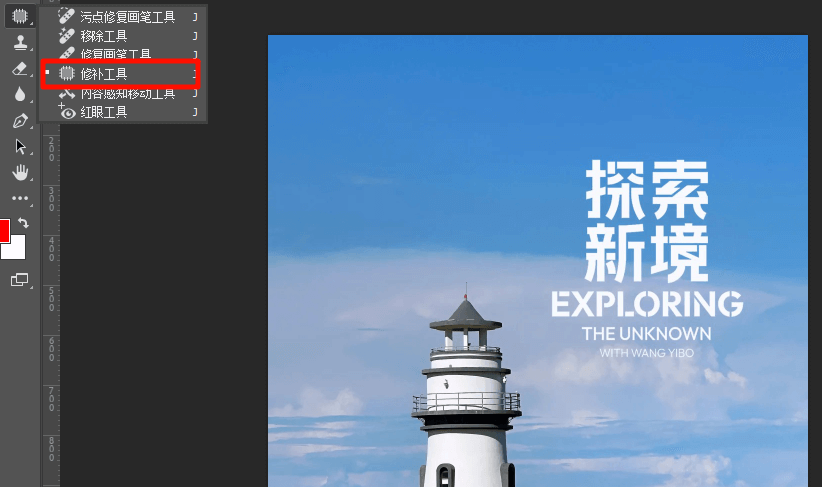Image resolution: width=822 pixels, height=487 pixels.
Task: Select the Blur droplet tool
Action: 20,94
